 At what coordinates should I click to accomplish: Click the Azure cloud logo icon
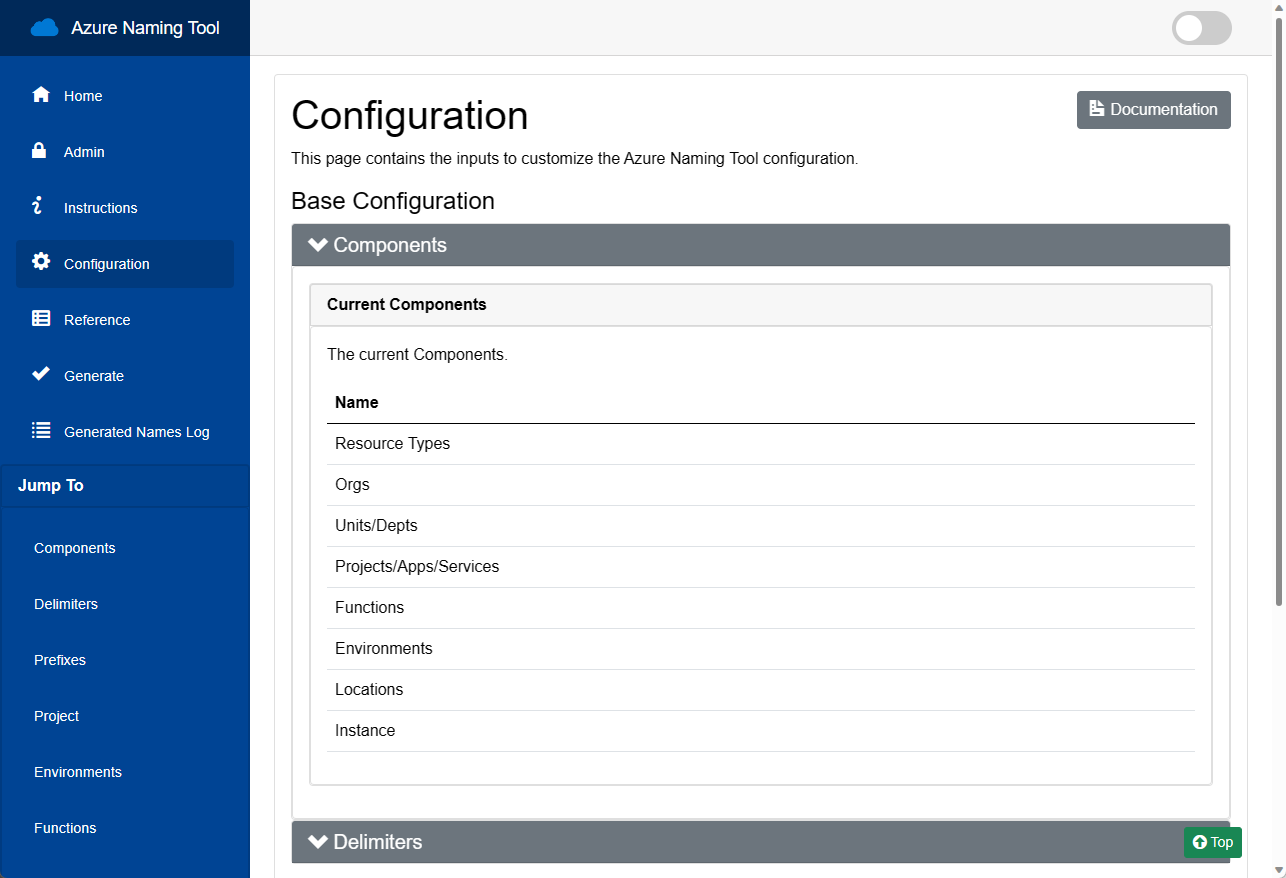[x=44, y=27]
